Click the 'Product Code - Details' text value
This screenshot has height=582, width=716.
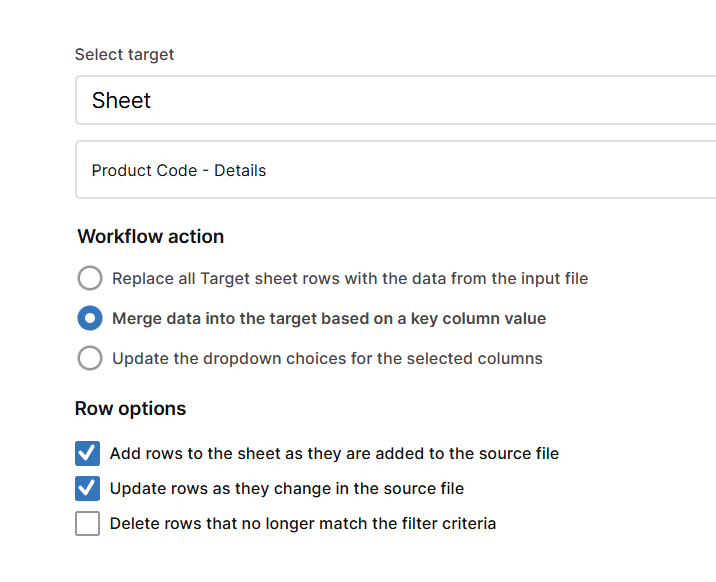(x=179, y=170)
